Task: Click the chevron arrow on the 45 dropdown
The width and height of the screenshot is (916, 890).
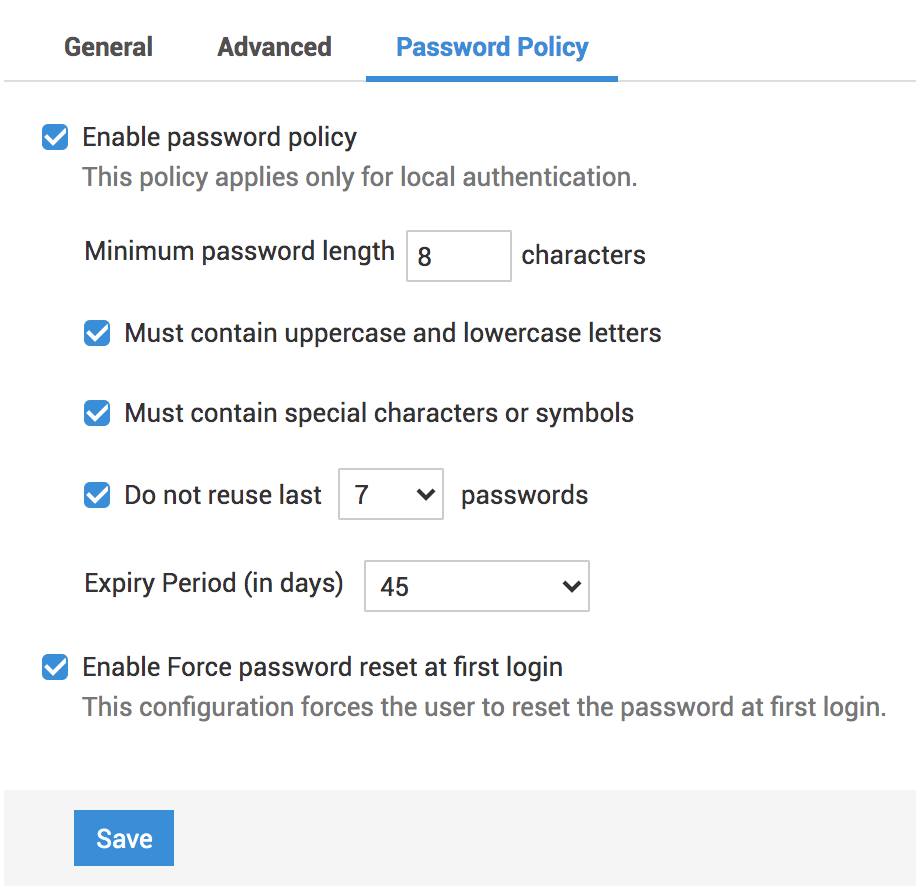Action: [572, 586]
